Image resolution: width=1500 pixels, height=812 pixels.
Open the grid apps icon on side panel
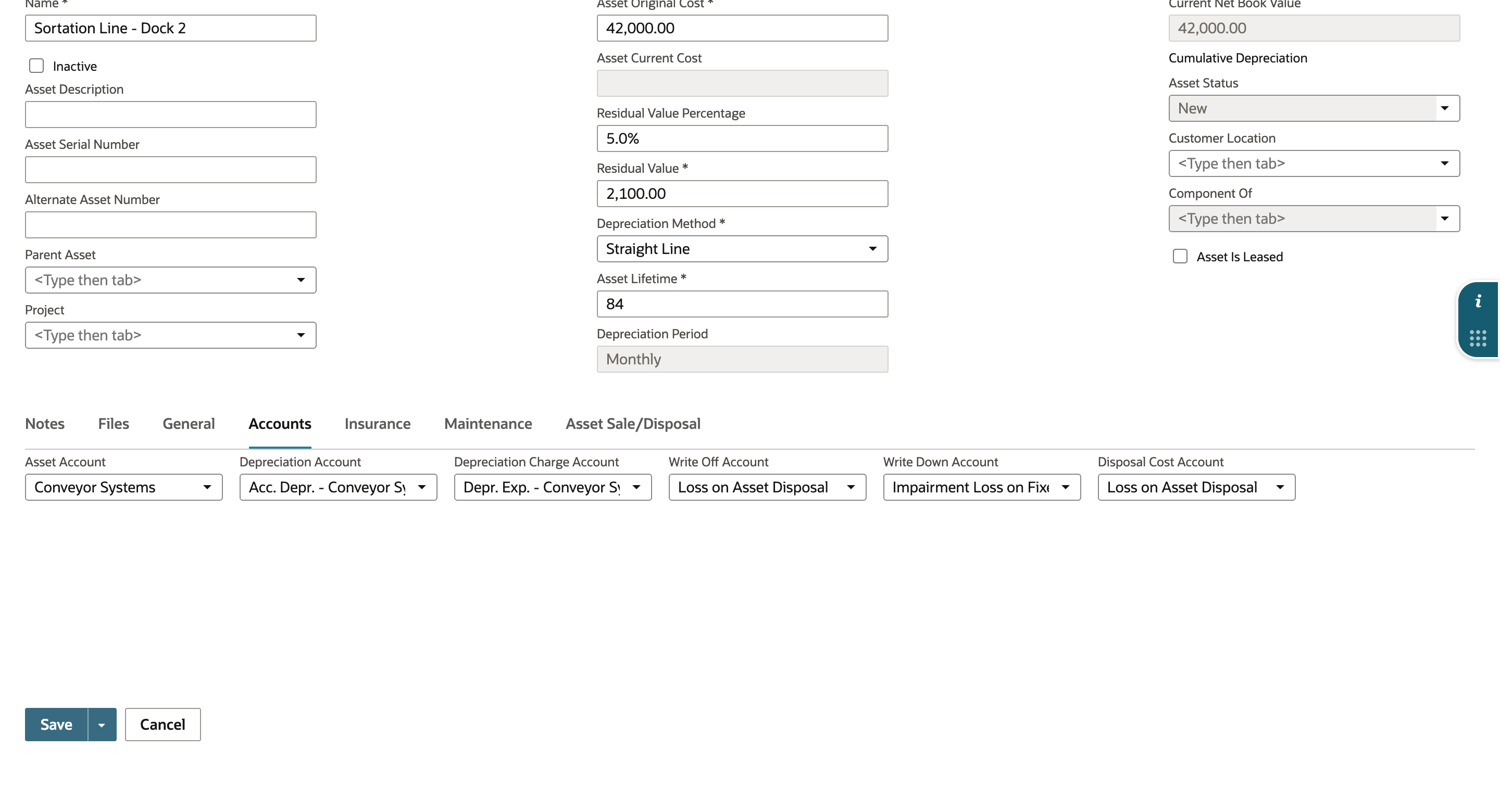(x=1478, y=338)
